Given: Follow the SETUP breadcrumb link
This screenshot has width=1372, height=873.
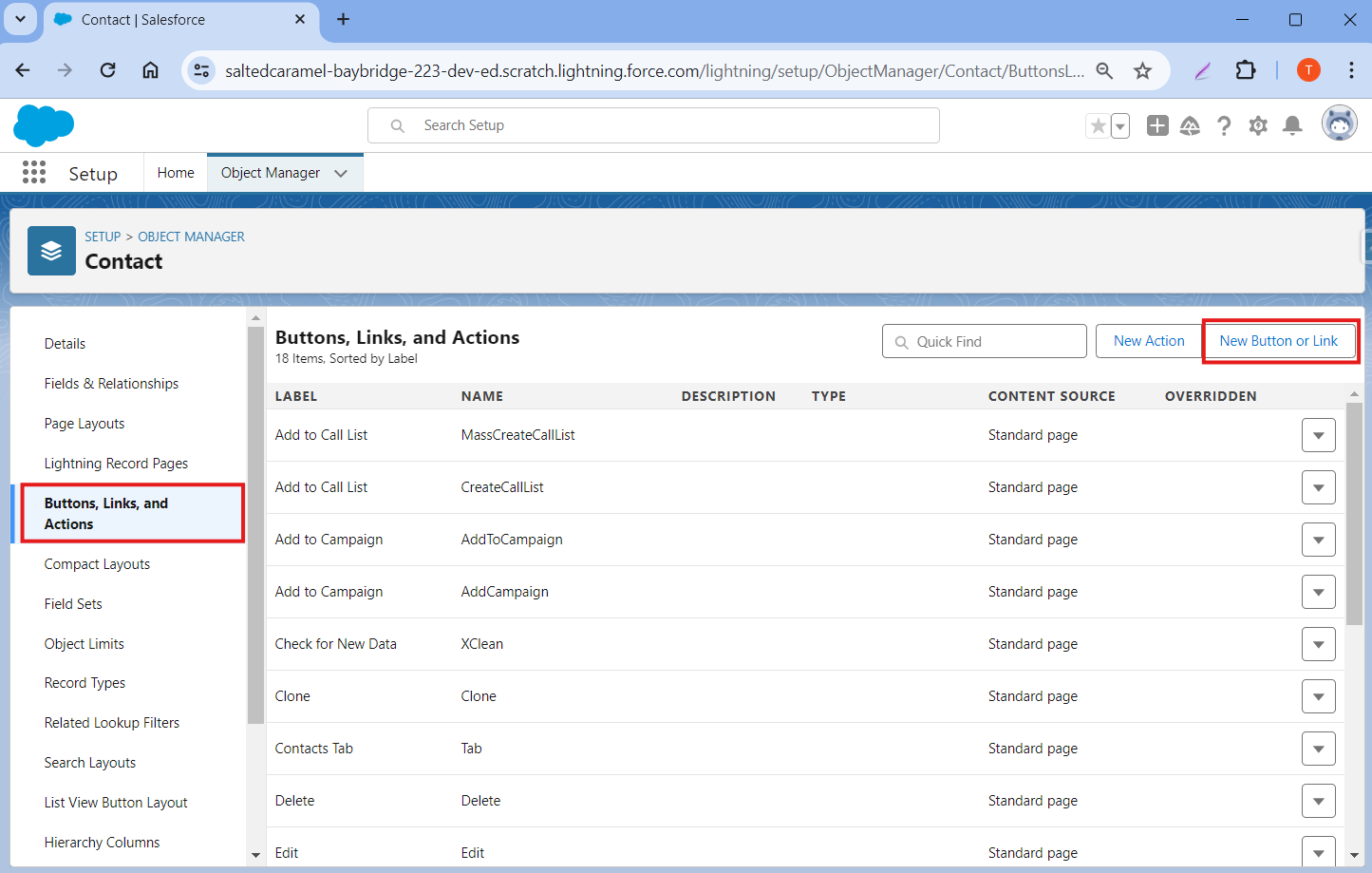Looking at the screenshot, I should 103,237.
